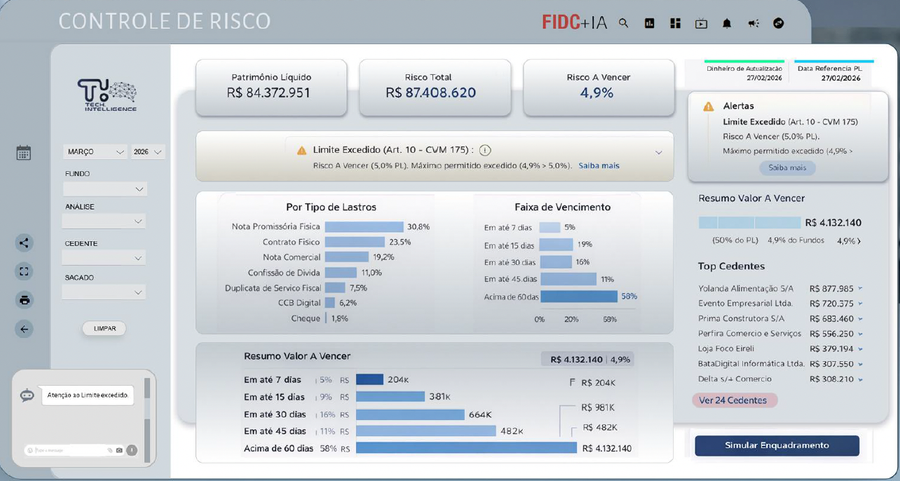The image size is (900, 481).
Task: Click the Data Referência PL date tab
Action: pyautogui.click(x=833, y=72)
